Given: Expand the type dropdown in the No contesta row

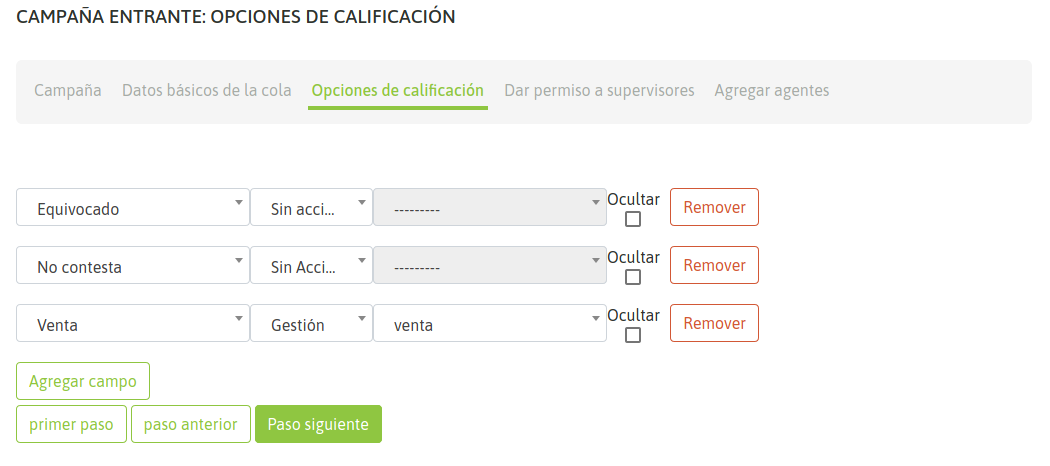Looking at the screenshot, I should coord(311,266).
